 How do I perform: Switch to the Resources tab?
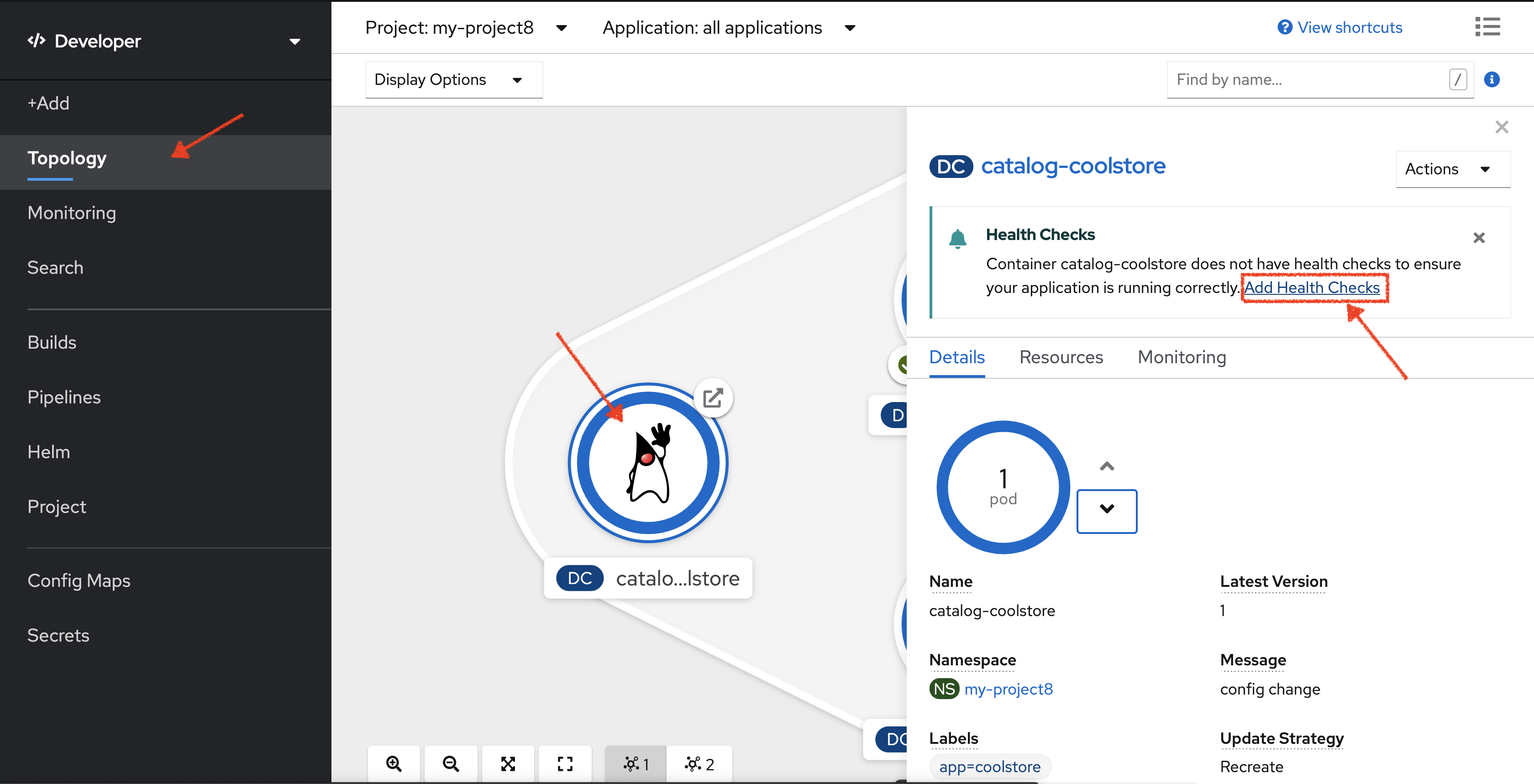click(x=1062, y=357)
